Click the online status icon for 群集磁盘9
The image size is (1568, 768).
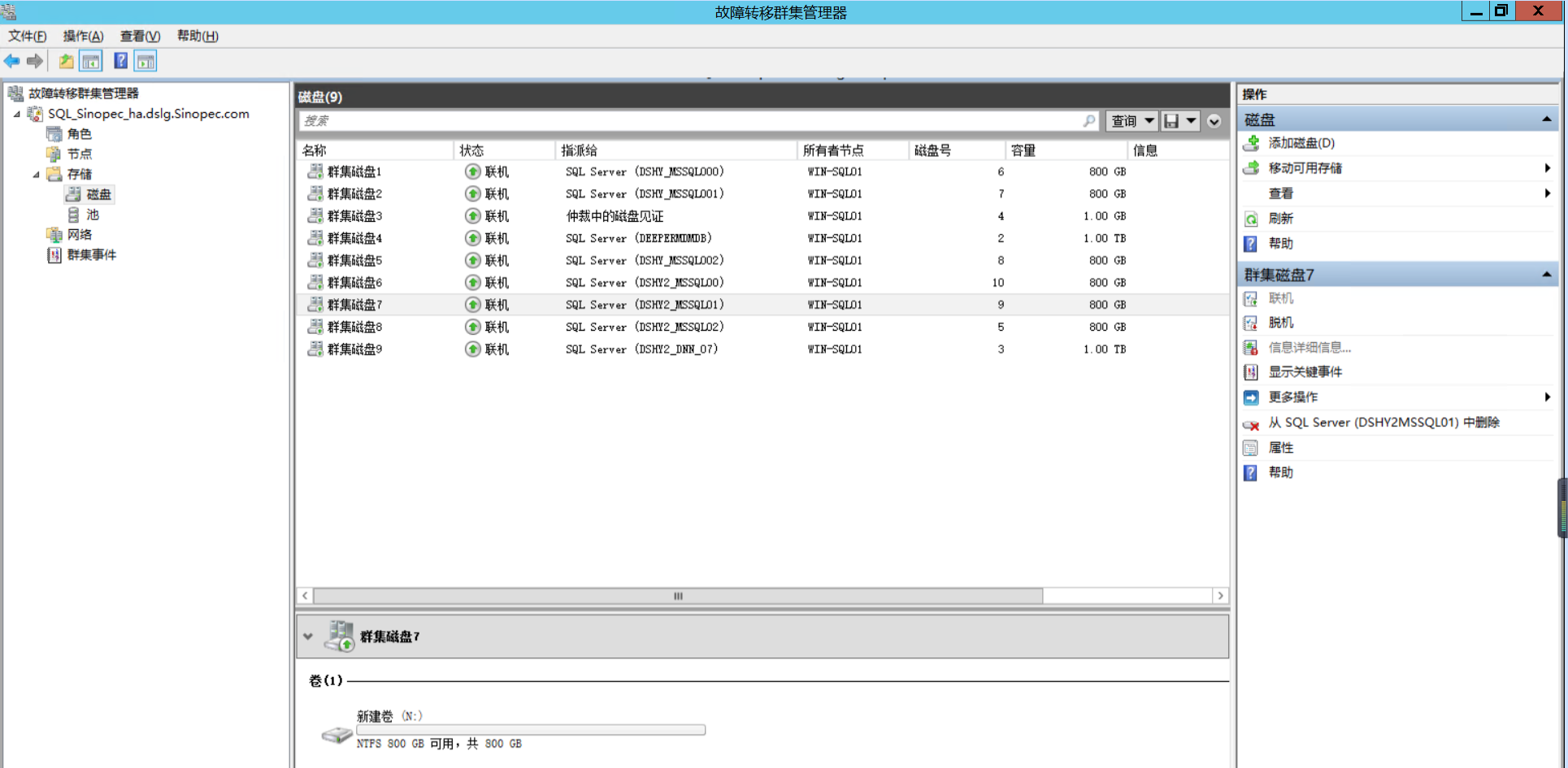[x=472, y=349]
